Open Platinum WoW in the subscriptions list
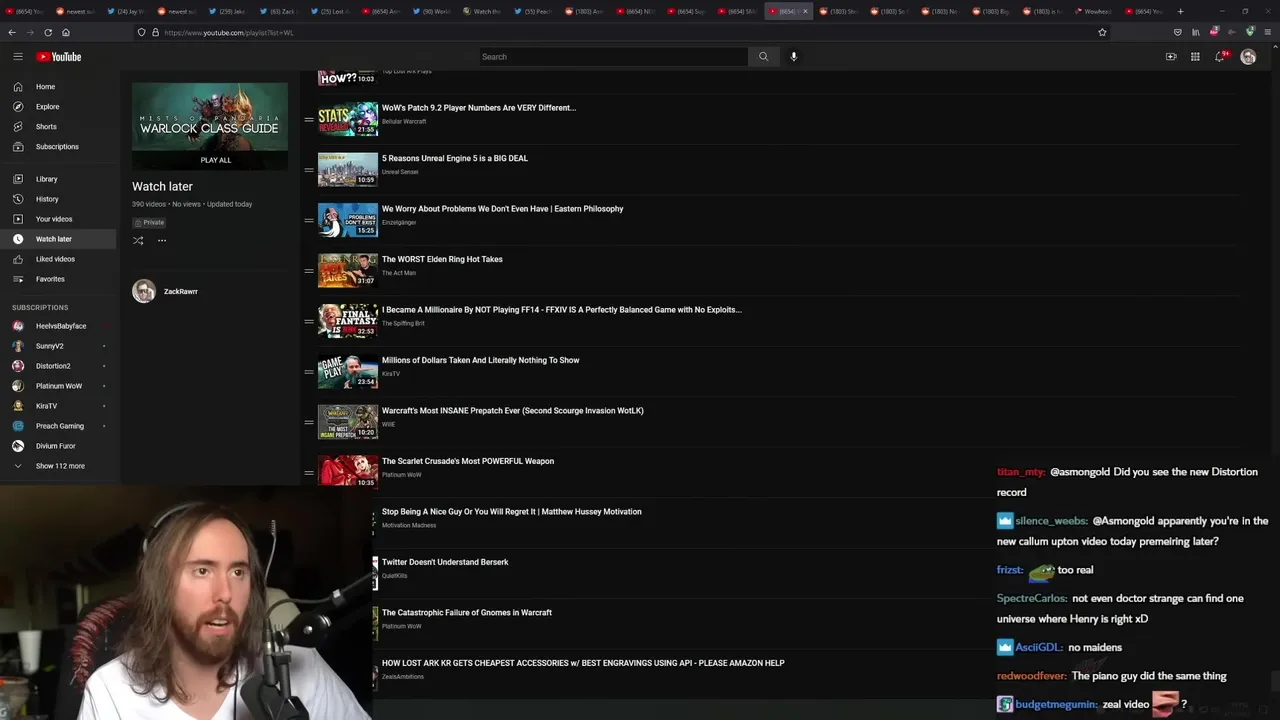Viewport: 1280px width, 720px height. (58, 386)
